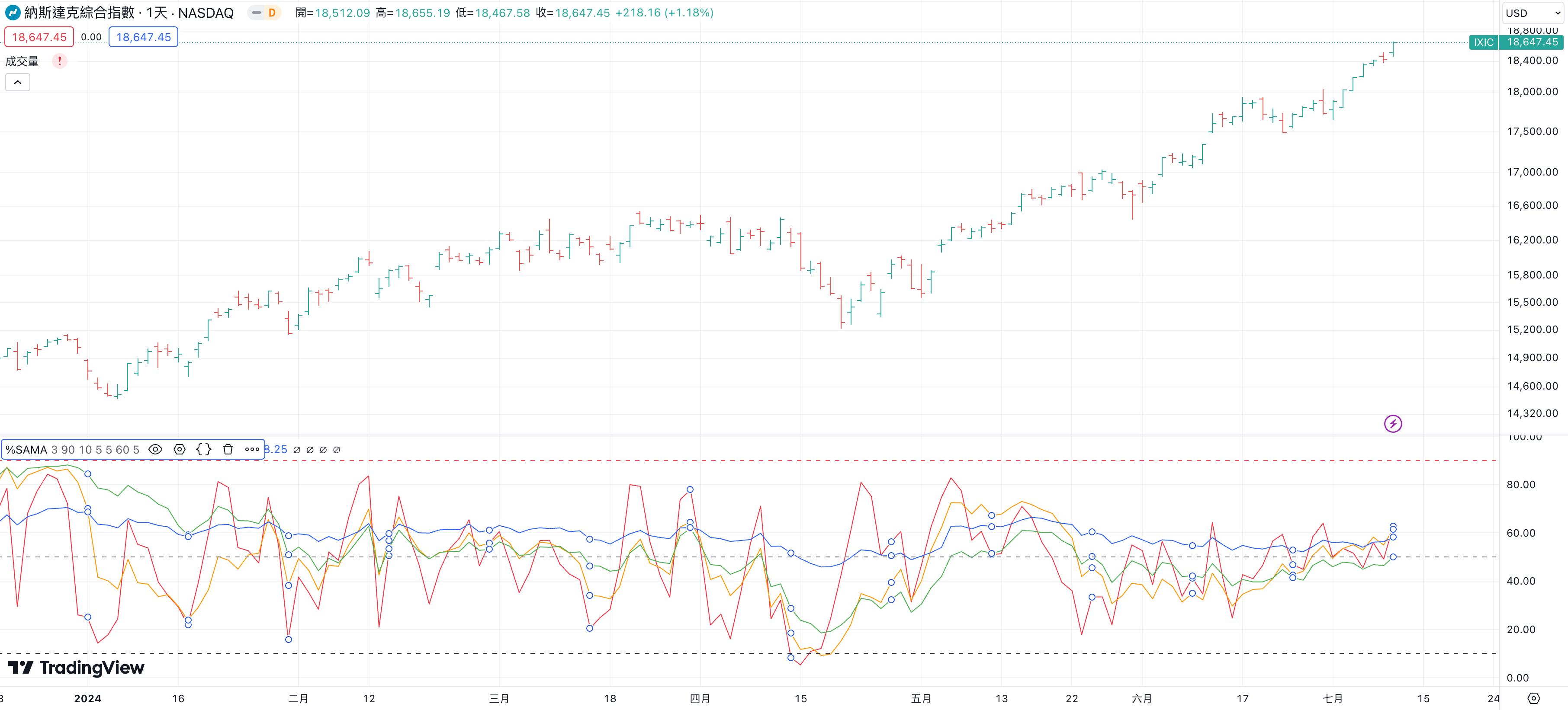
Task: Select the 成交量 volume indicator label
Action: (x=22, y=61)
